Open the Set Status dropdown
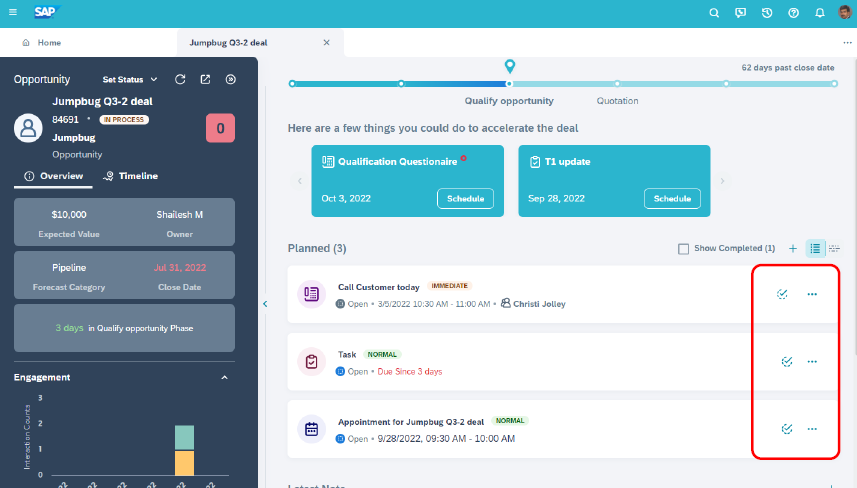The image size is (857, 488). point(130,79)
